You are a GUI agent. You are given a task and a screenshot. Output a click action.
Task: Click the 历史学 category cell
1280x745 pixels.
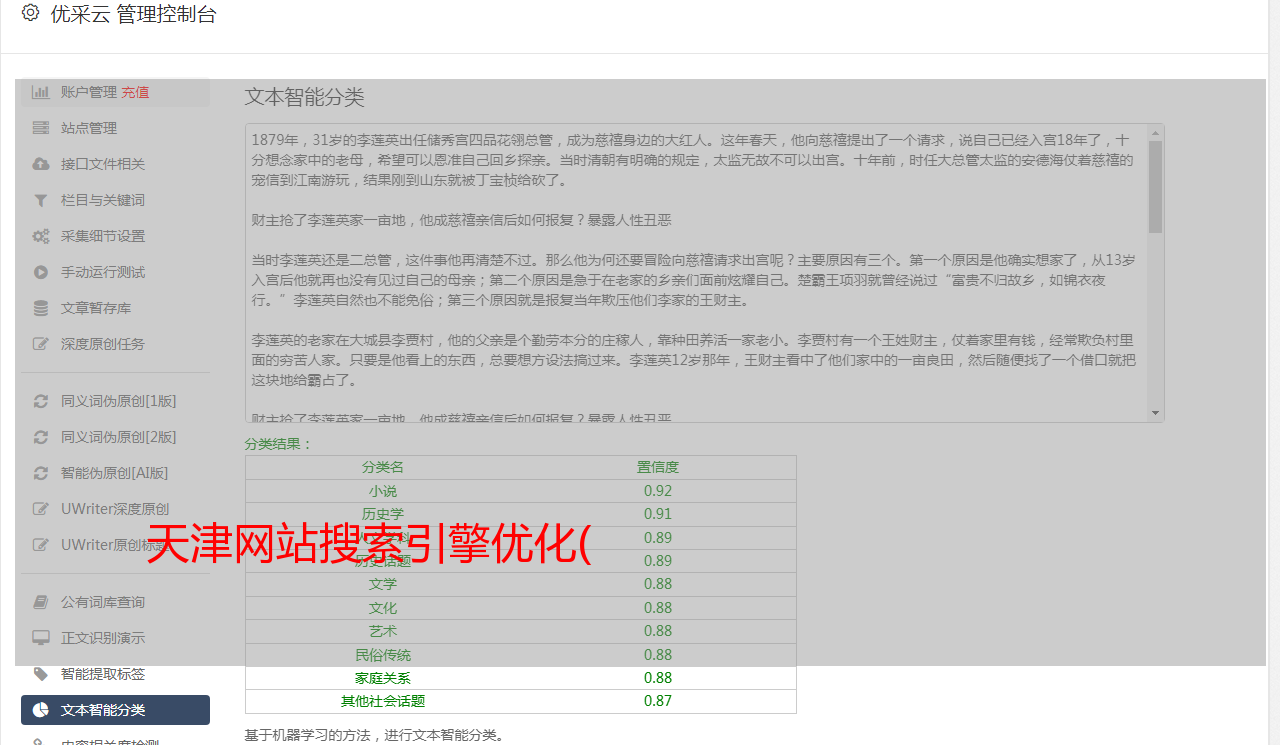click(x=383, y=514)
